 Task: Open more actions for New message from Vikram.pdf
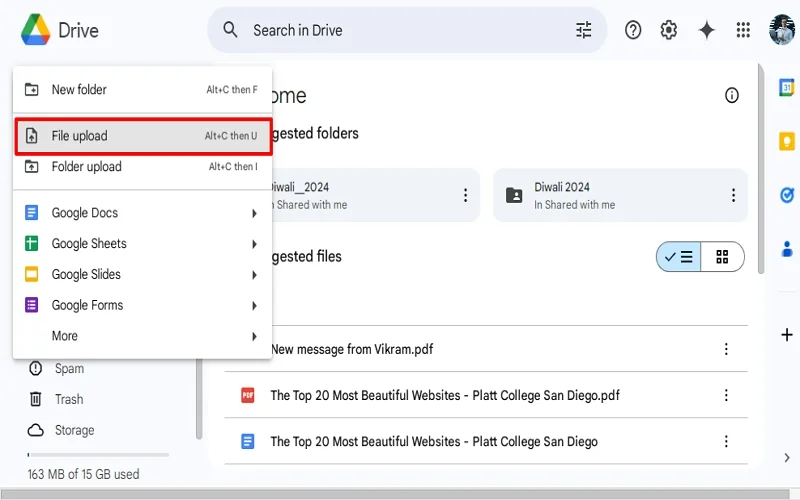pyautogui.click(x=726, y=349)
